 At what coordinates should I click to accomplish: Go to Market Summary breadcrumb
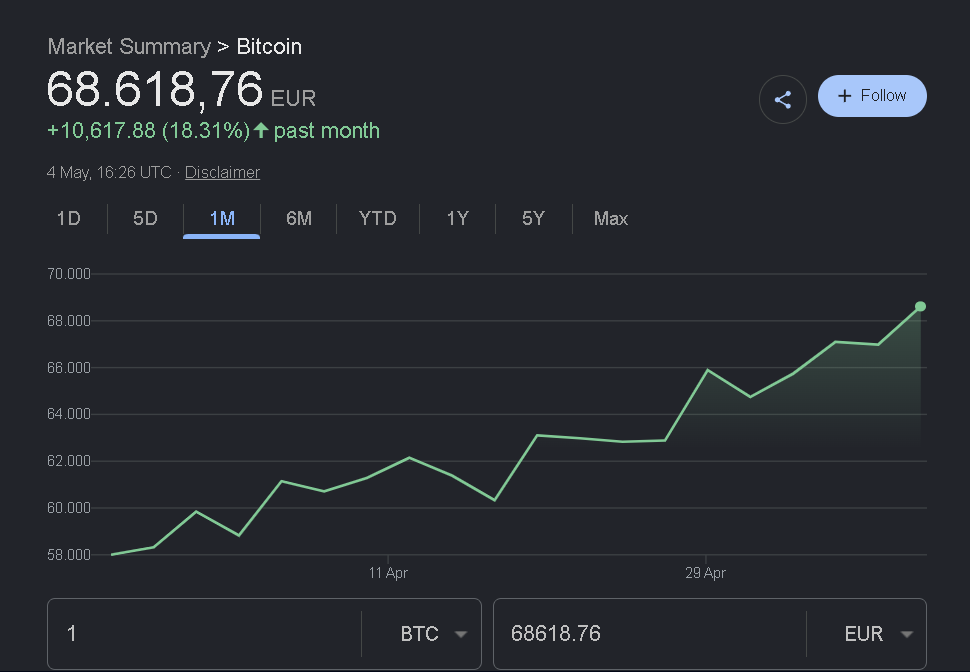(129, 46)
